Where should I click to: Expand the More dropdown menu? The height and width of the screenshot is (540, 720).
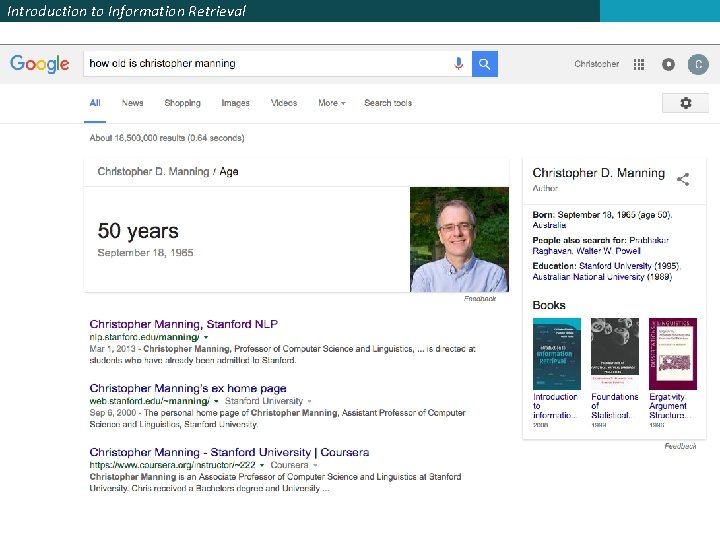(x=332, y=103)
